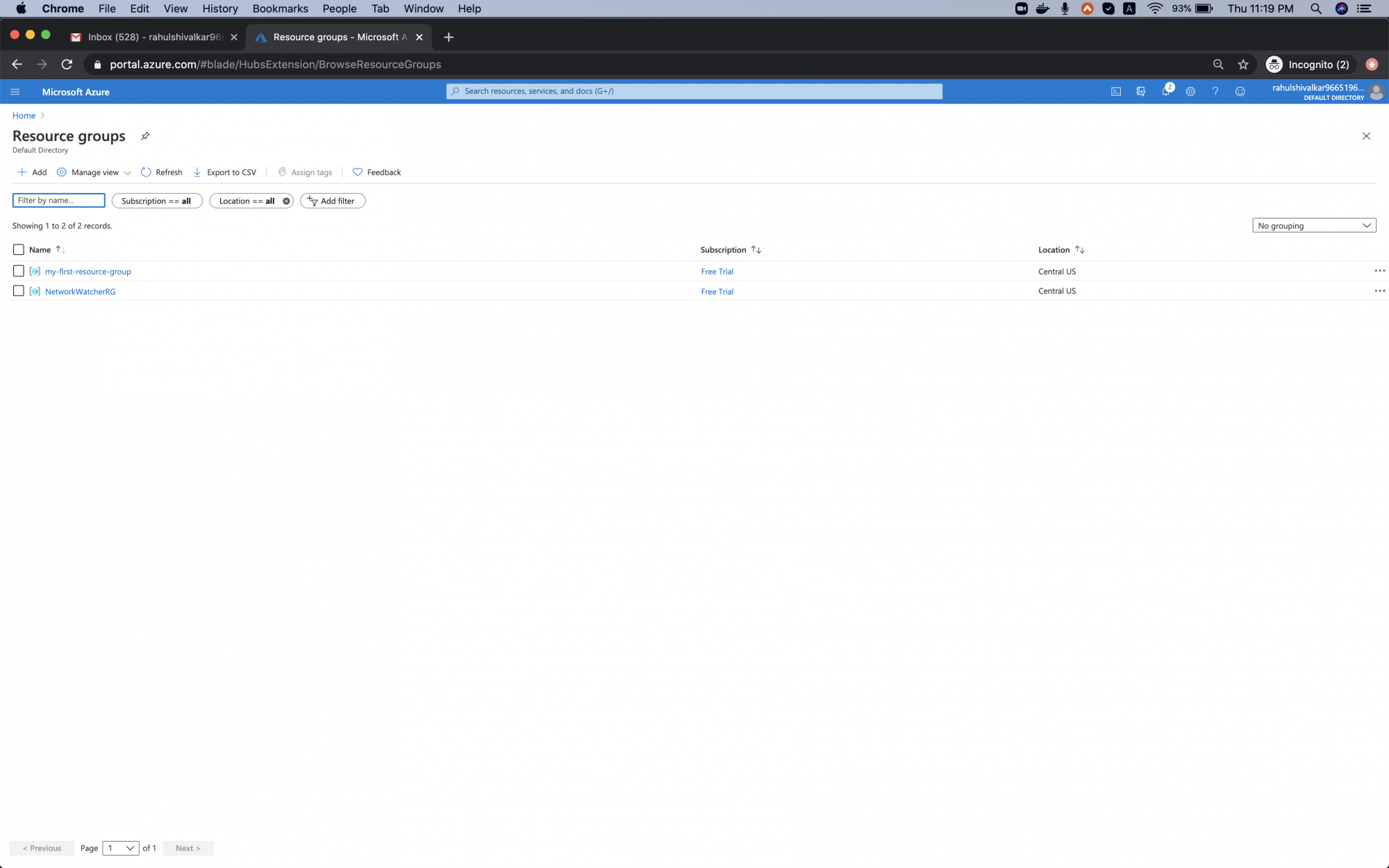Click the Cloud Shell icon in toolbar
This screenshot has width=1389, height=868.
(x=1117, y=91)
